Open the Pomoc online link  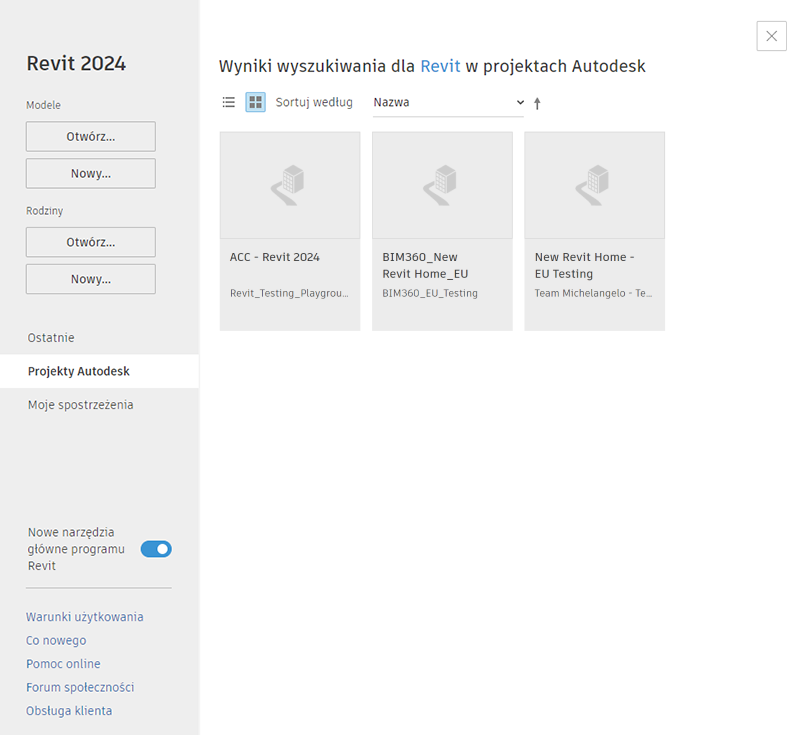click(63, 664)
